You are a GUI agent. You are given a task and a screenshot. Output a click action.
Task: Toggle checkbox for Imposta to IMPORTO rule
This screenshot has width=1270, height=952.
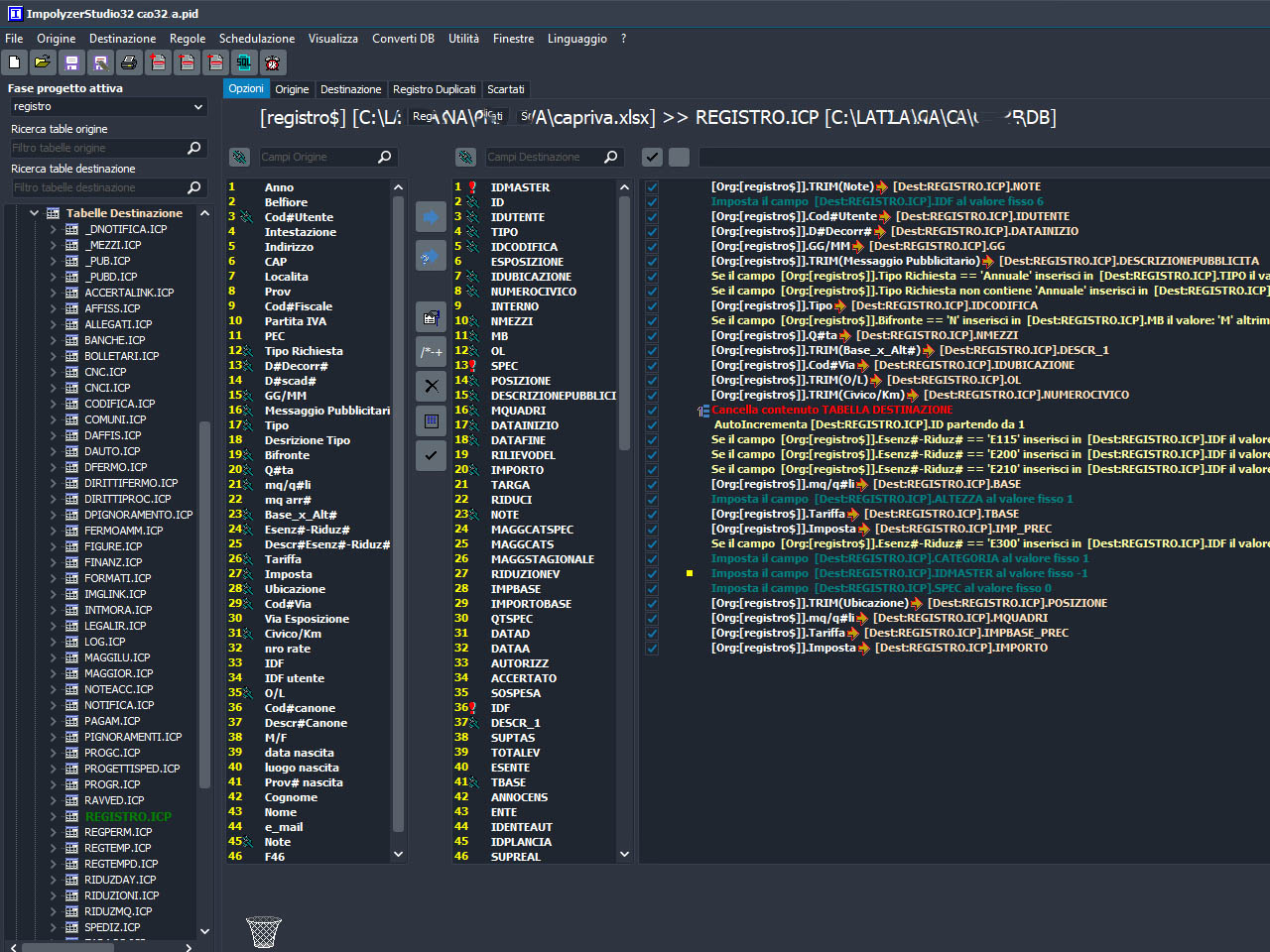(652, 648)
